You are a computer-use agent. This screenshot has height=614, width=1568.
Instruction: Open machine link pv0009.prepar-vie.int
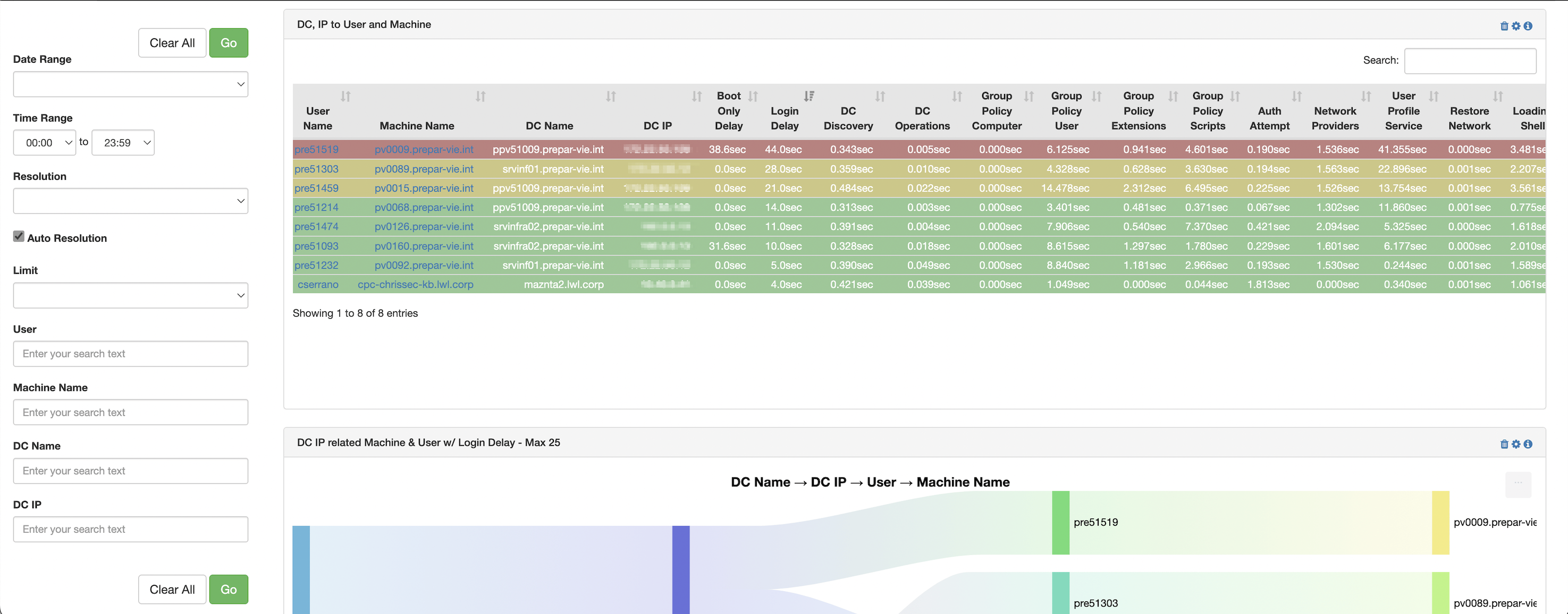pos(424,150)
